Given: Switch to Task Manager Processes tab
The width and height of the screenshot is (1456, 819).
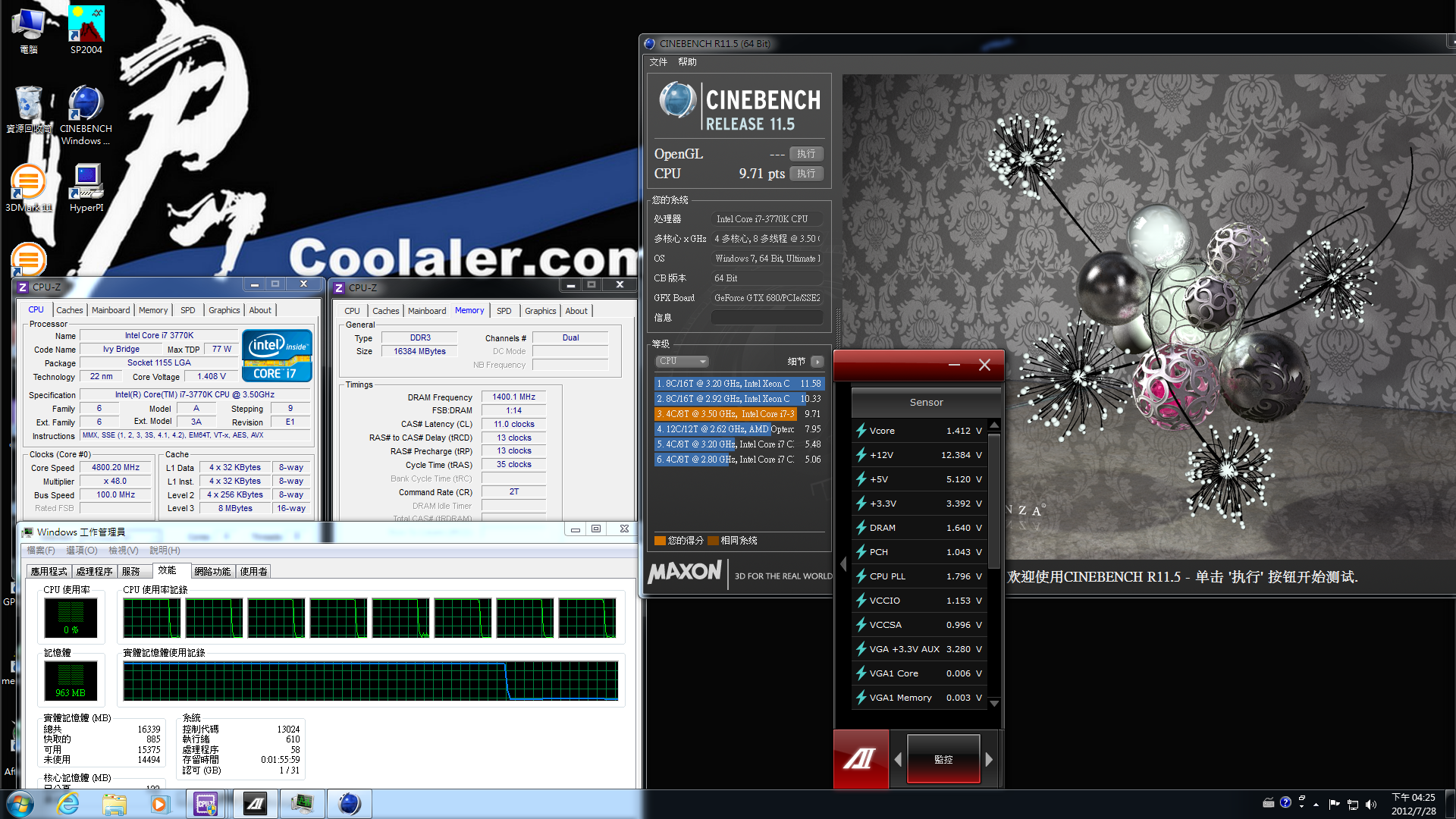Looking at the screenshot, I should (x=95, y=572).
